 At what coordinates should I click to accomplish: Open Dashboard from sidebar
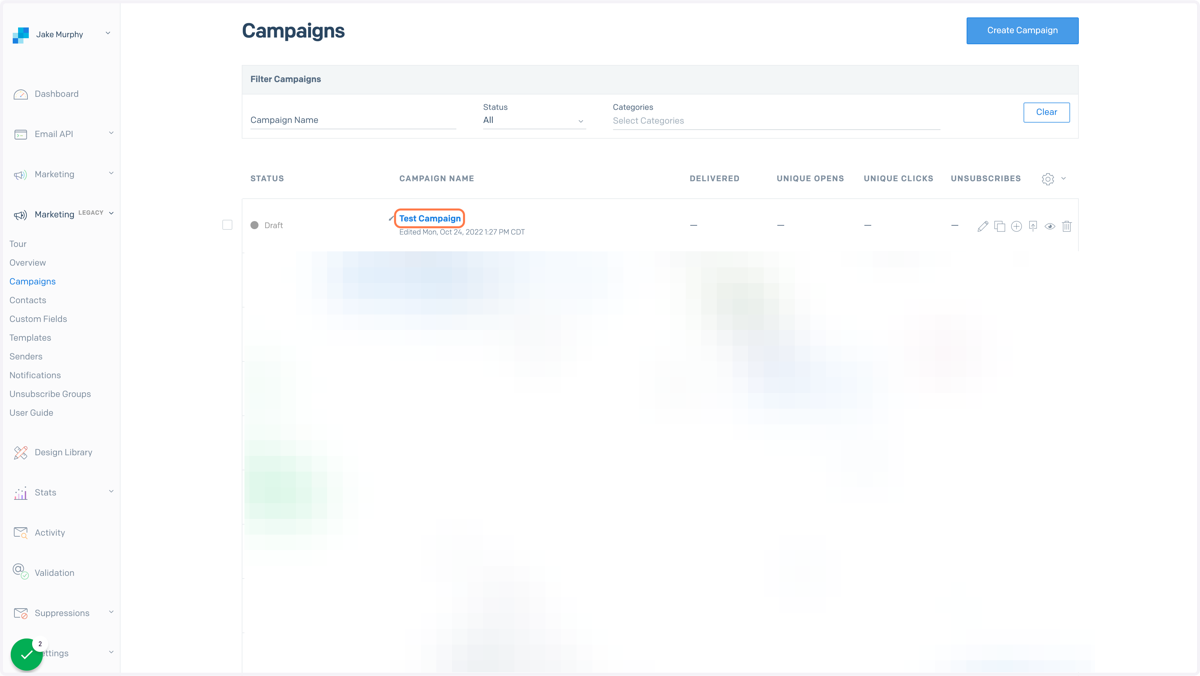(x=56, y=94)
